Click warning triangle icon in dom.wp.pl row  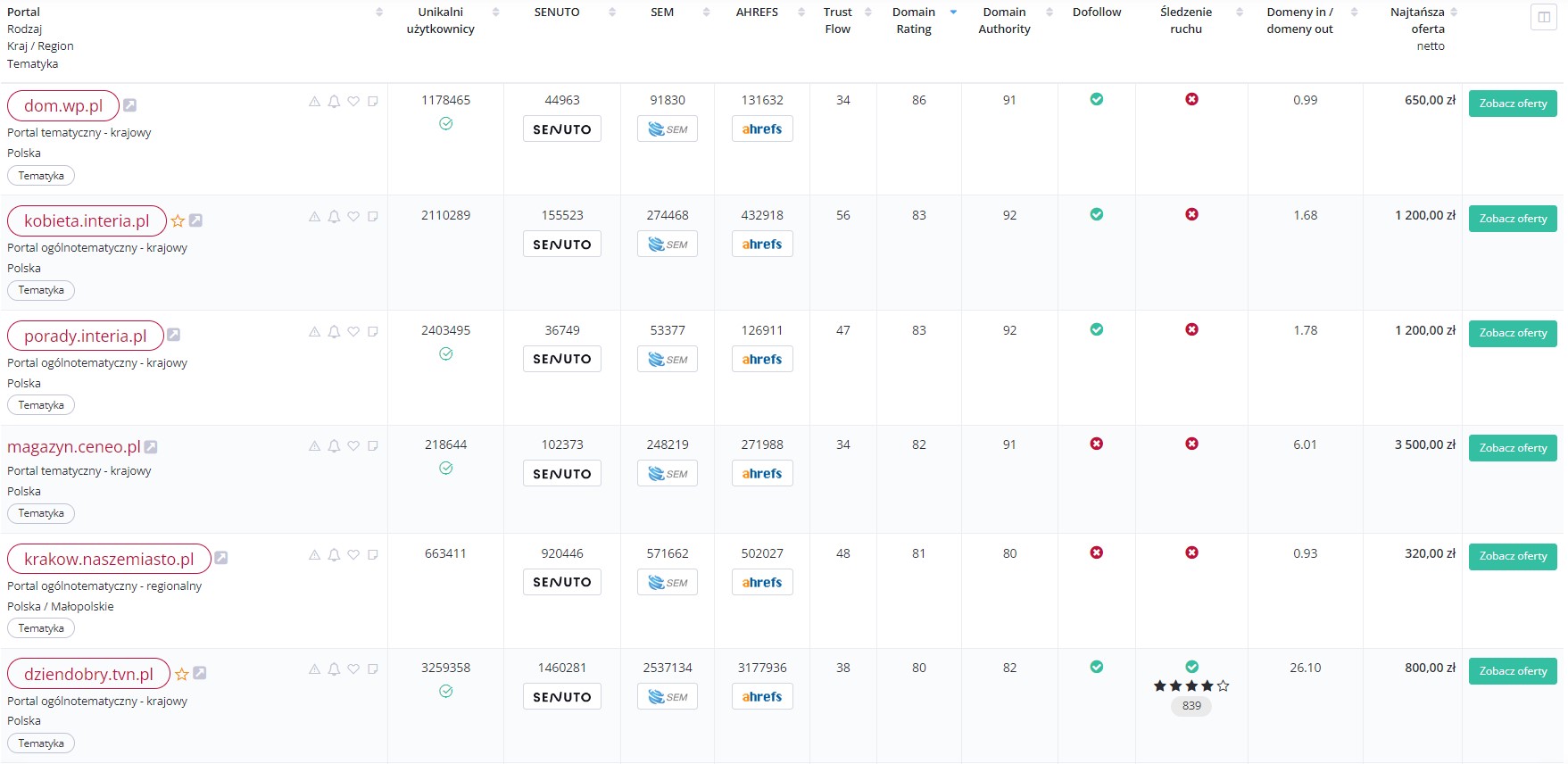pyautogui.click(x=314, y=102)
